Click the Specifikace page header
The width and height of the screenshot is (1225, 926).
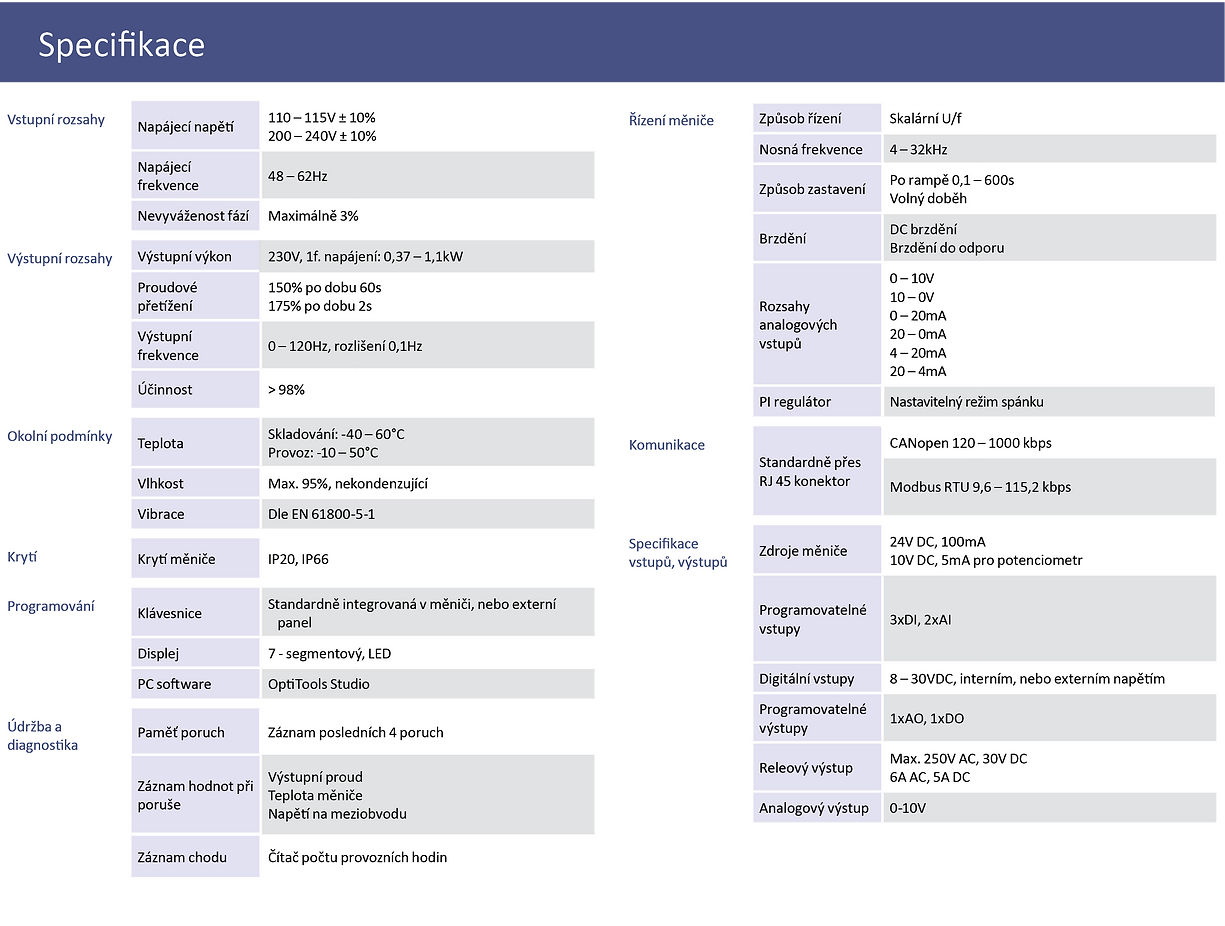[120, 44]
